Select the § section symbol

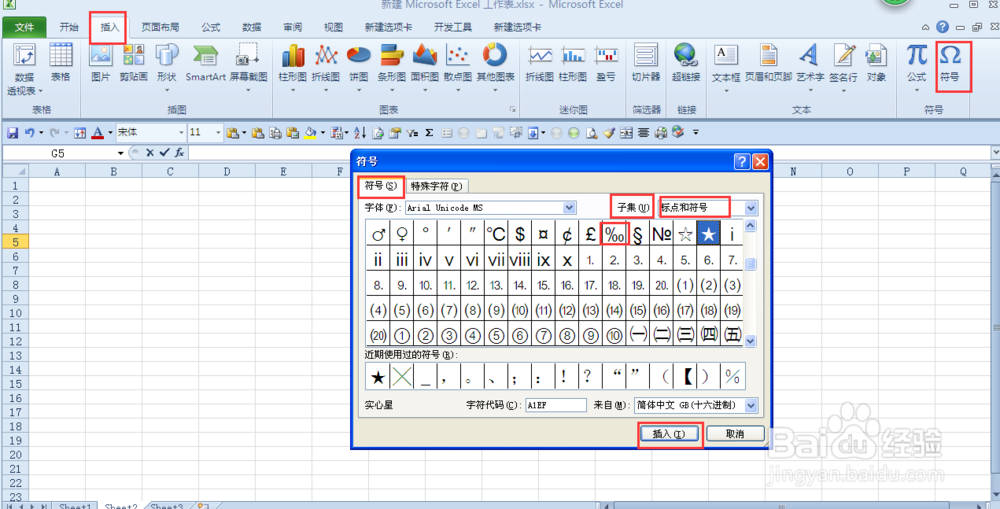[638, 234]
